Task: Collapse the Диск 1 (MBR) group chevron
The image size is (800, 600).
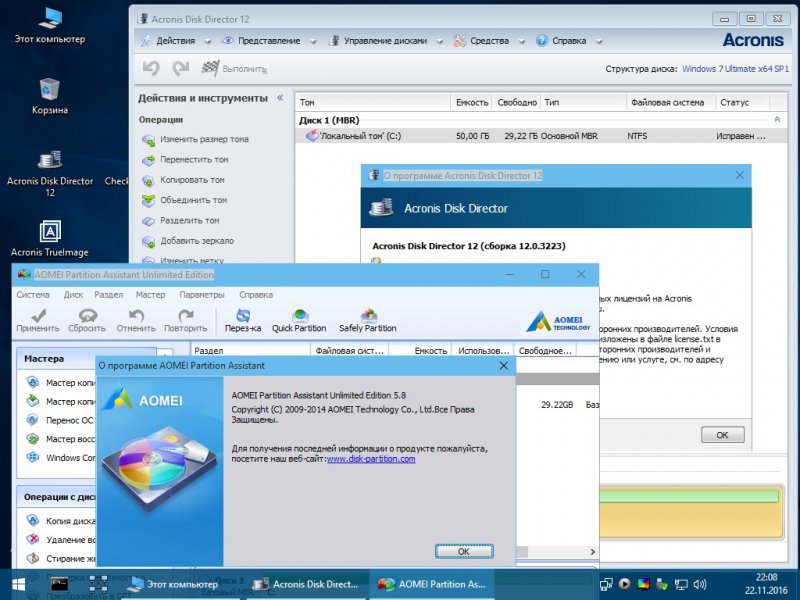Action: pos(777,119)
